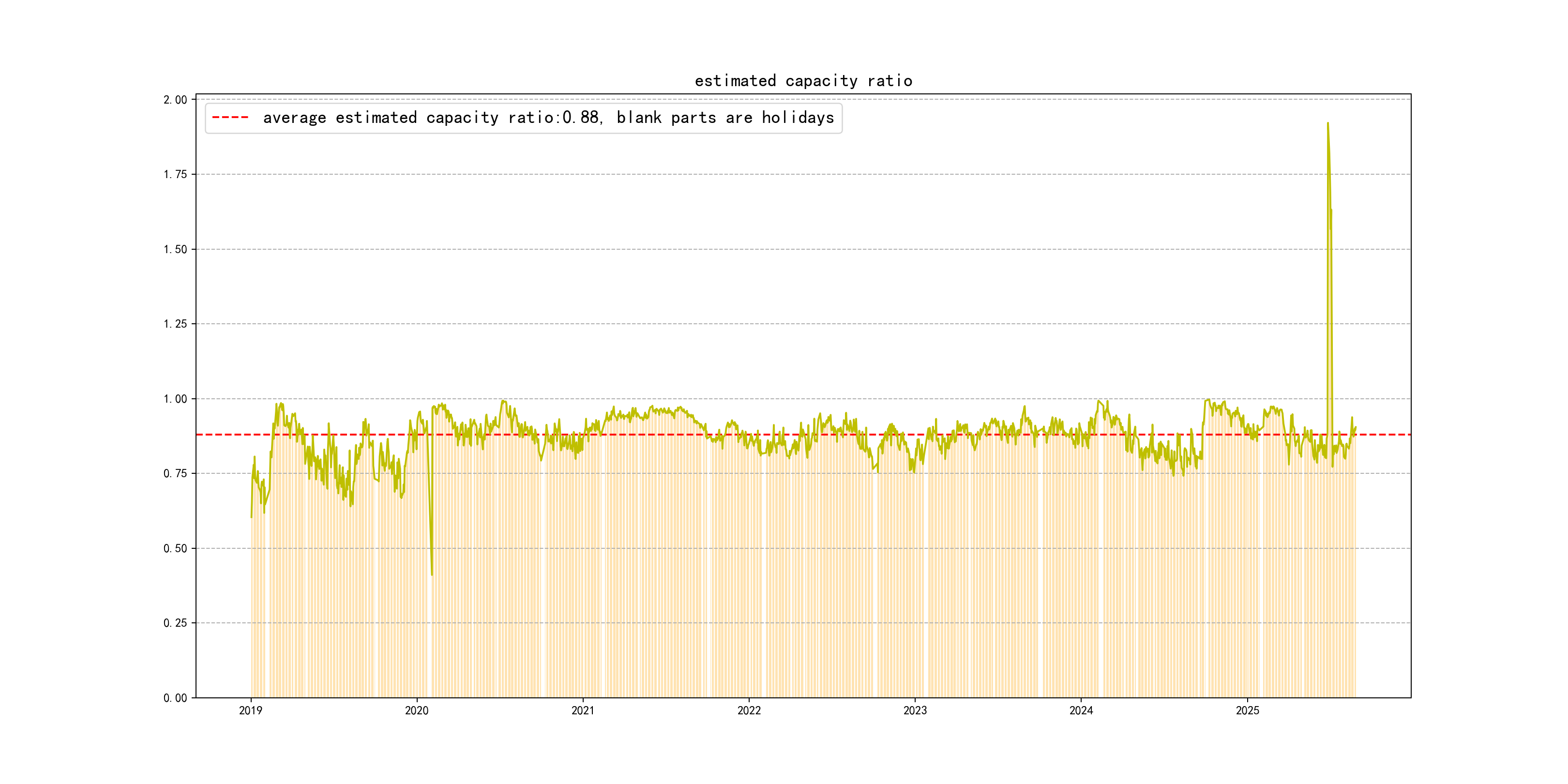Image resolution: width=1568 pixels, height=784 pixels.
Task: Click the red dashed line legend sample
Action: [x=230, y=118]
